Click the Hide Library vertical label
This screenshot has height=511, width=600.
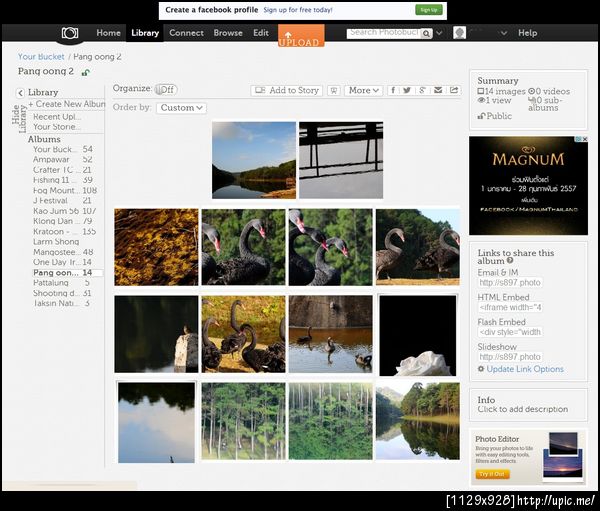coord(18,119)
